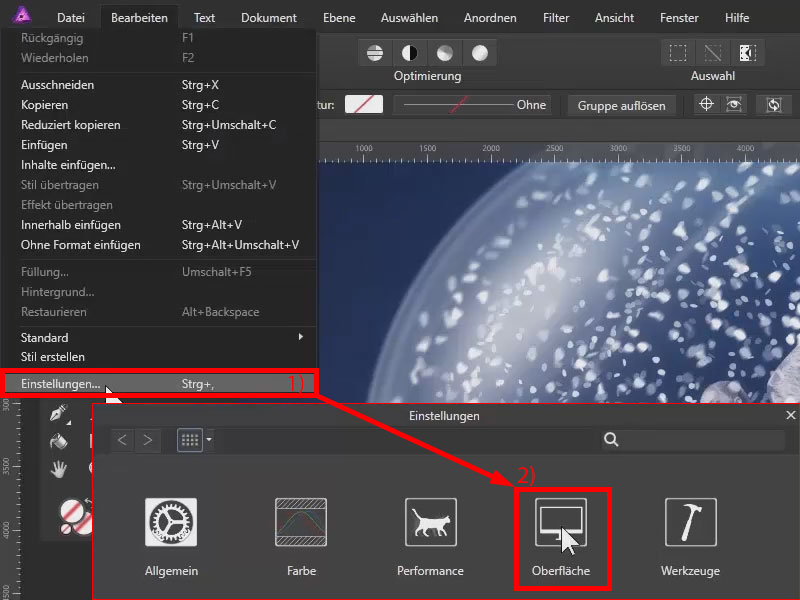Choose Kopieren from the menu
The width and height of the screenshot is (800, 600).
[158, 105]
